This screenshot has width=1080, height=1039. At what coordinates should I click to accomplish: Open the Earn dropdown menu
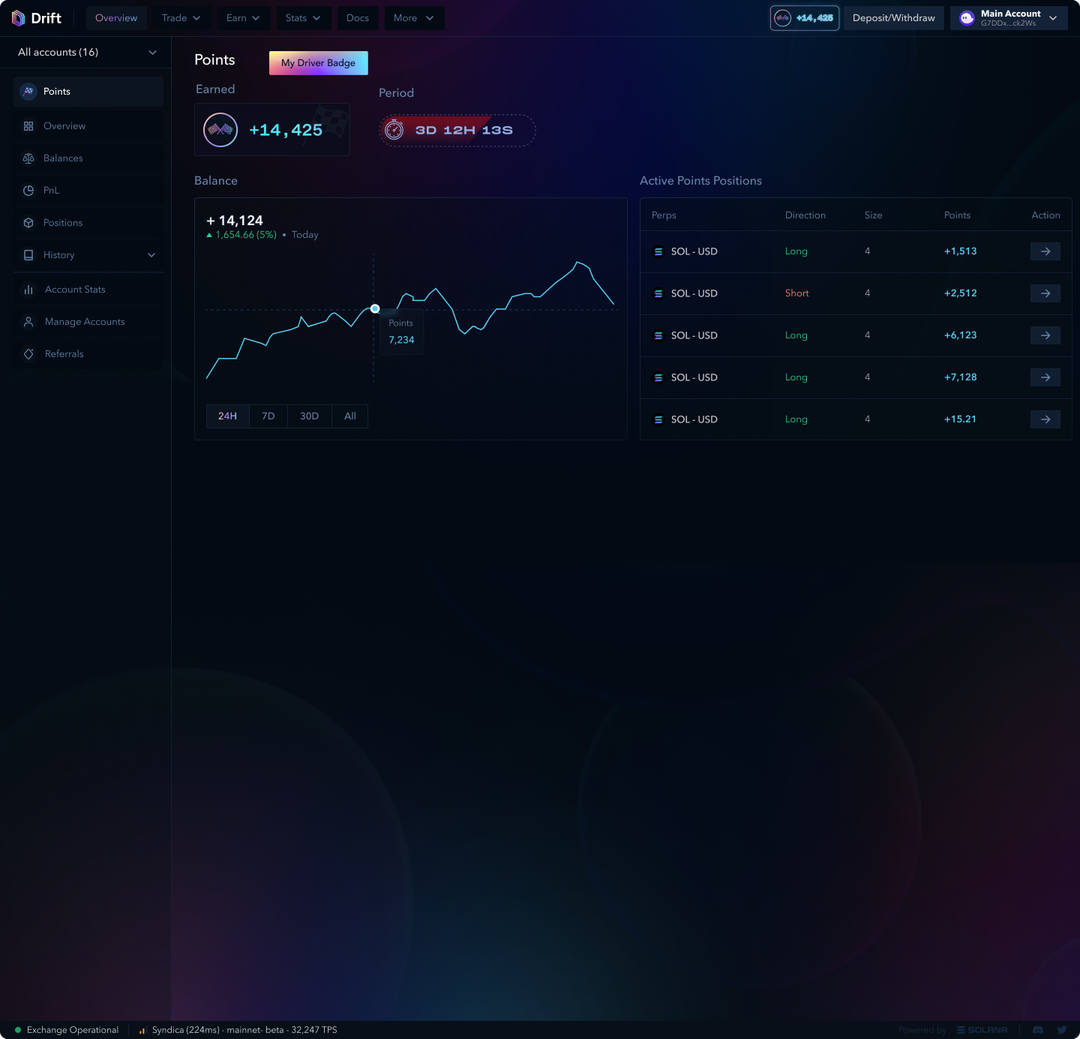(242, 18)
